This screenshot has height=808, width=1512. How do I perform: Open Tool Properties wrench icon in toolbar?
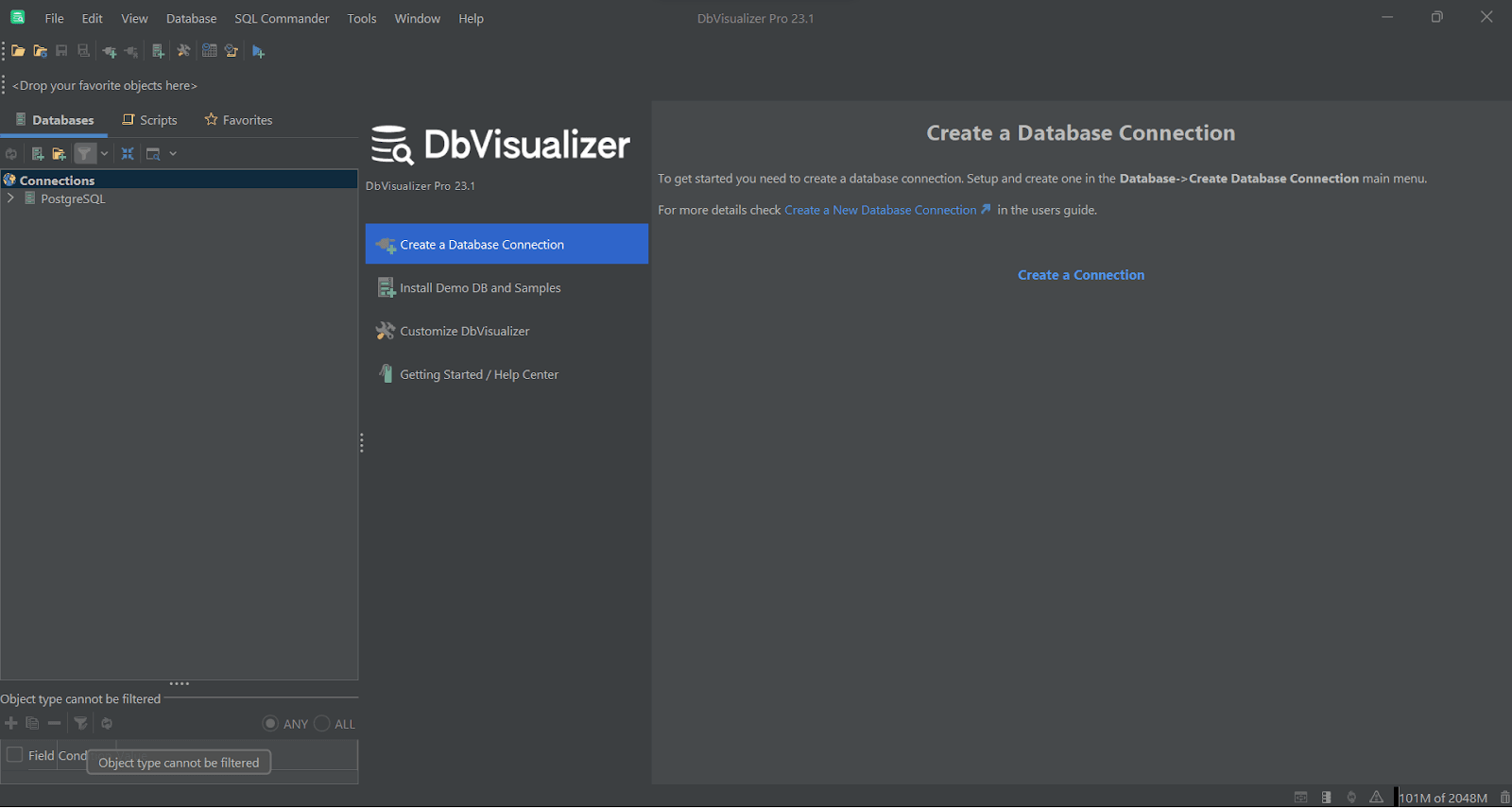click(183, 51)
